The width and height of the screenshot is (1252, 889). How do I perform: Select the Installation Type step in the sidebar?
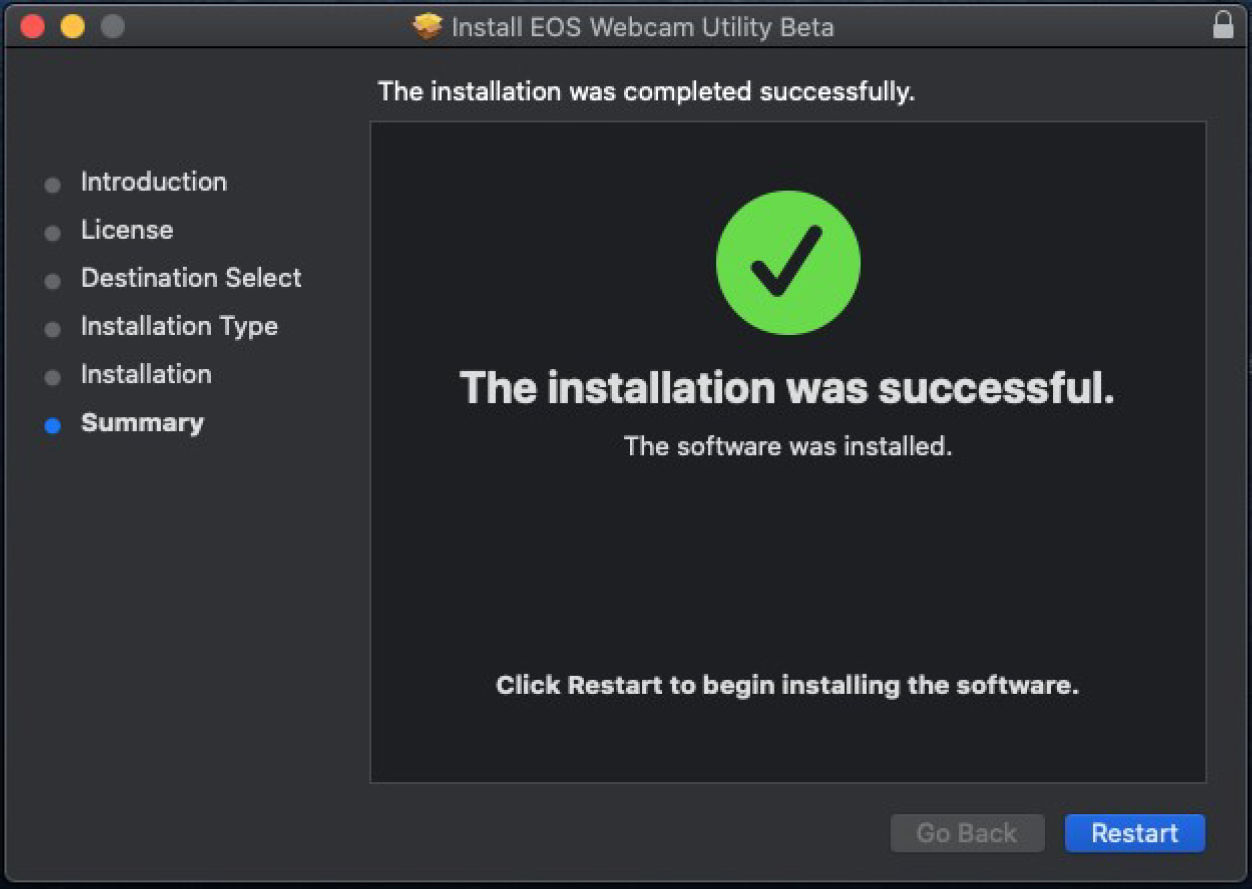179,327
